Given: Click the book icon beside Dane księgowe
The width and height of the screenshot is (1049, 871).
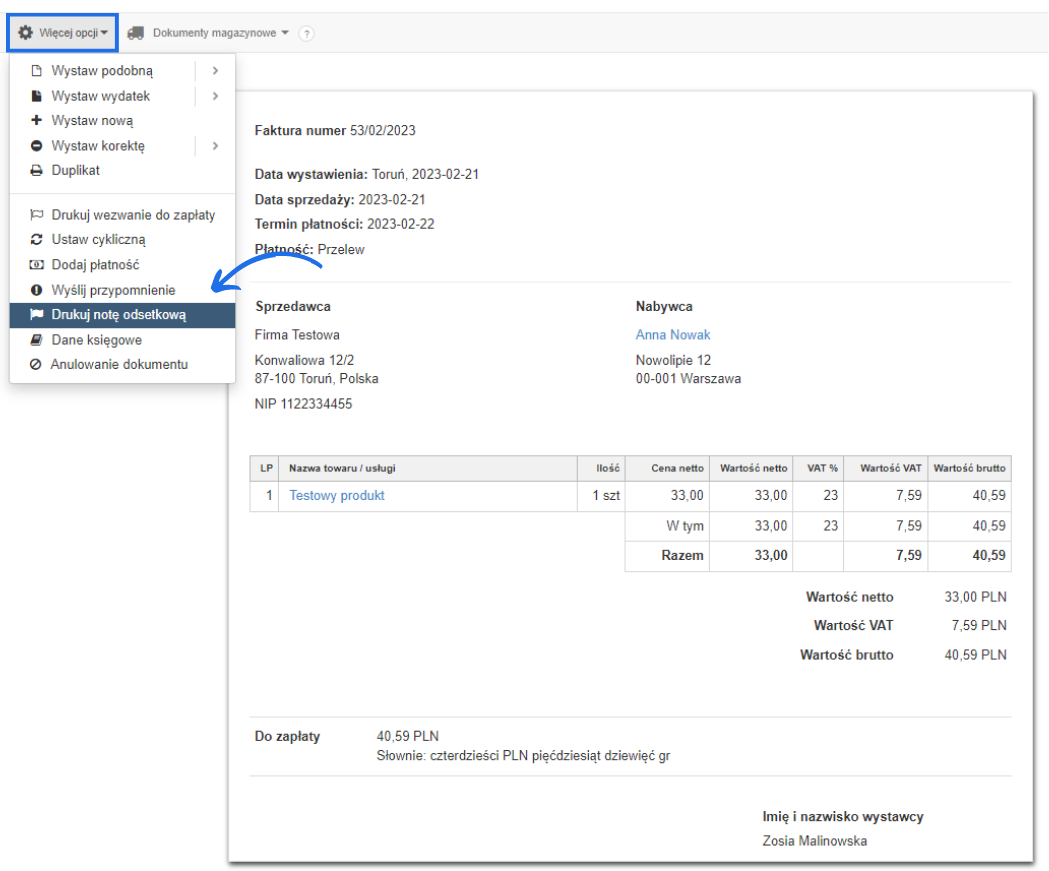Looking at the screenshot, I should pos(37,340).
